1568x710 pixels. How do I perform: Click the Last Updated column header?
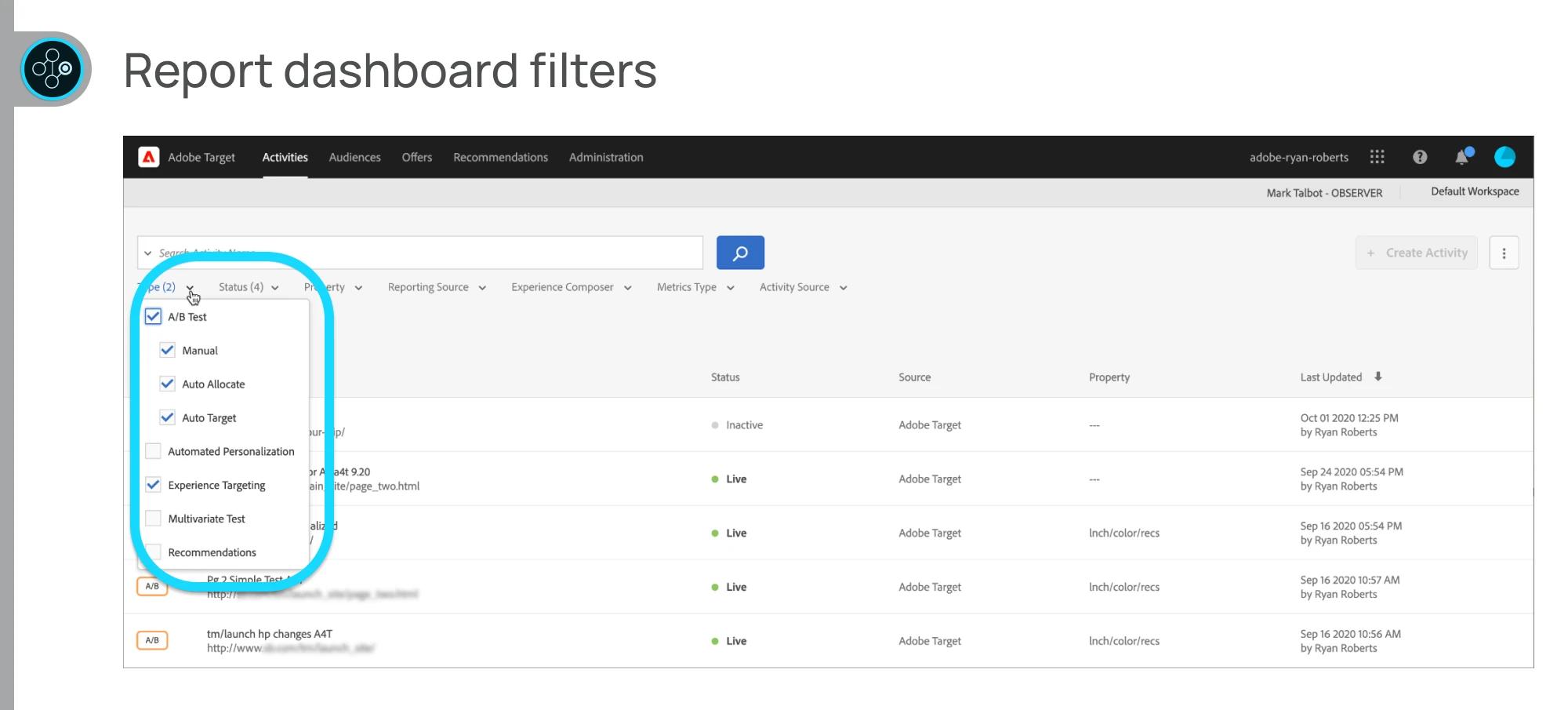tap(1331, 377)
